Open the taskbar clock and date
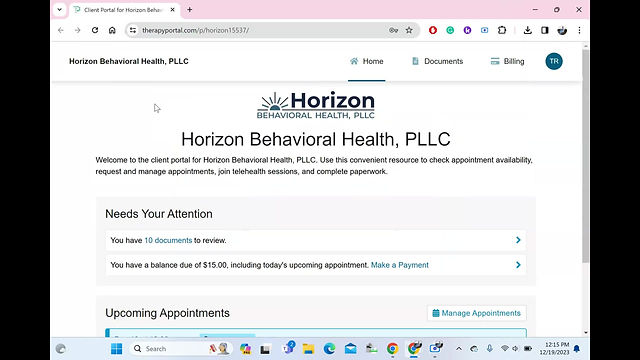640x360 pixels. pyautogui.click(x=554, y=349)
